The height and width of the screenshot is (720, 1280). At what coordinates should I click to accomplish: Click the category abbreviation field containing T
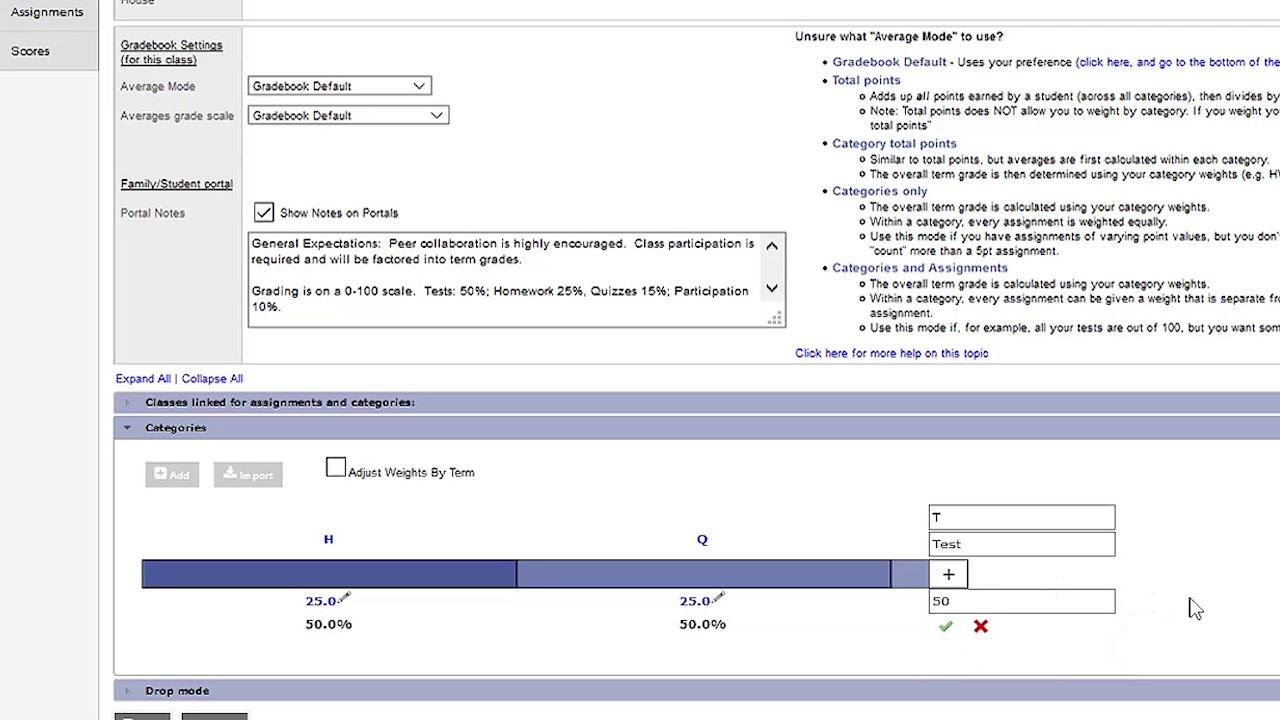tap(1021, 517)
